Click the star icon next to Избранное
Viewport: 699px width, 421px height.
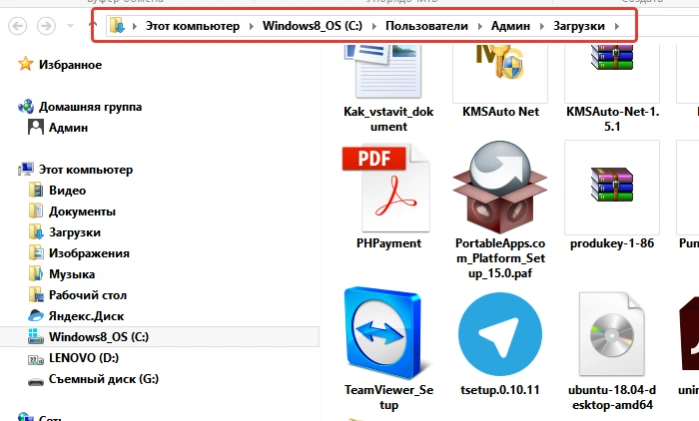click(25, 64)
